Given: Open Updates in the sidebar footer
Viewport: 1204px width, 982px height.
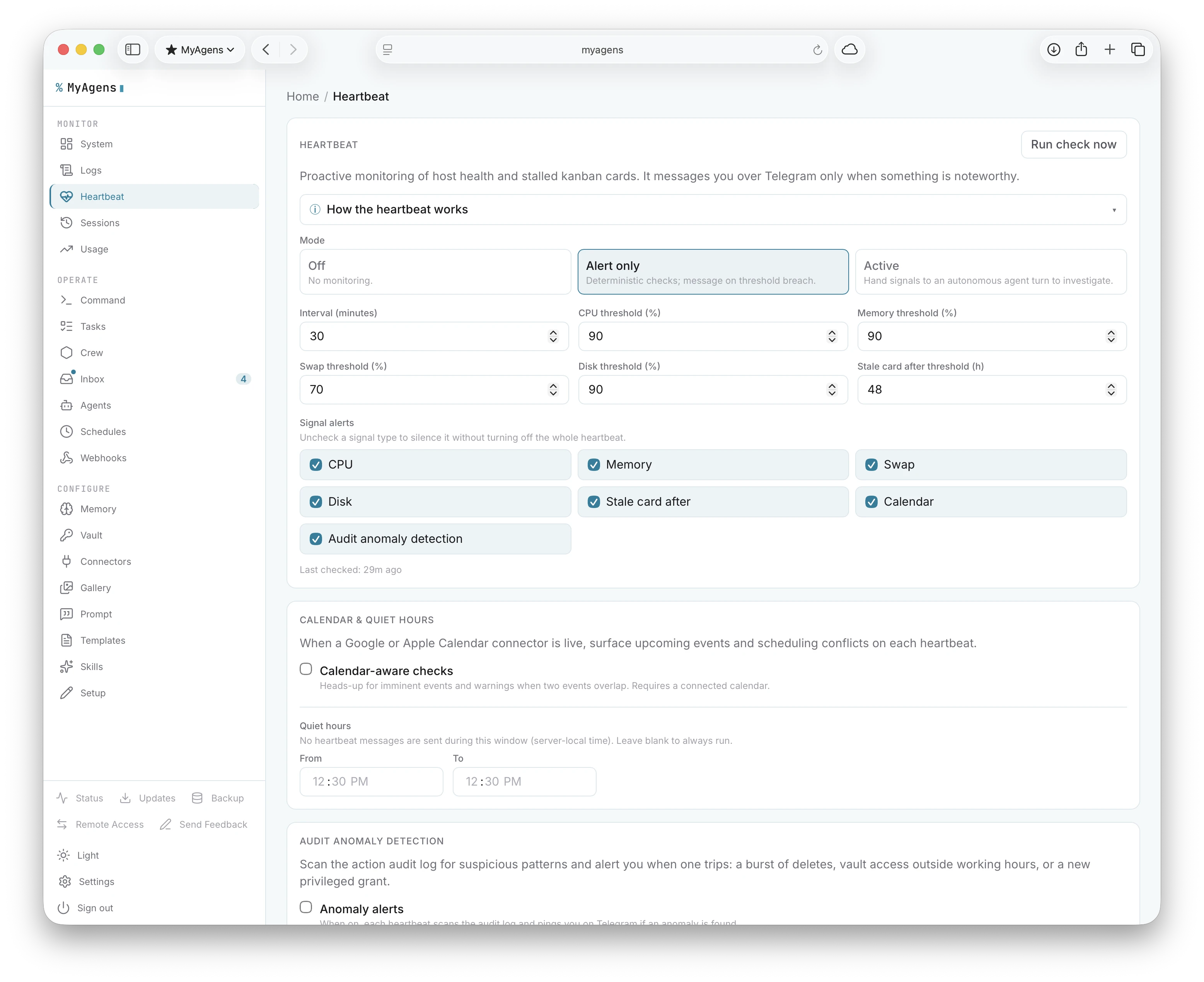Looking at the screenshot, I should 148,798.
